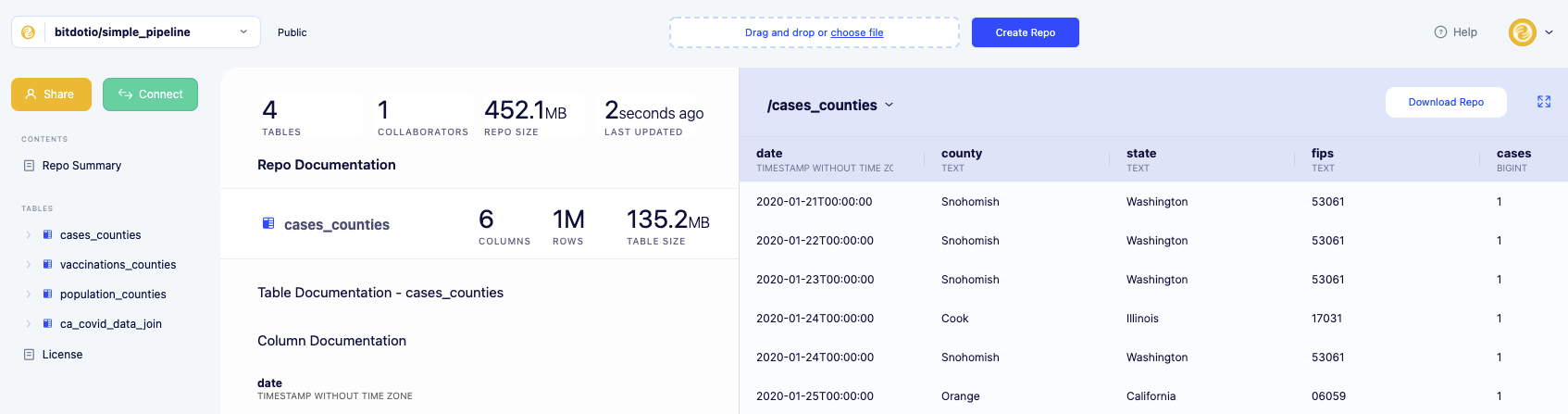Click the fullscreen expand icon

pos(1544,102)
